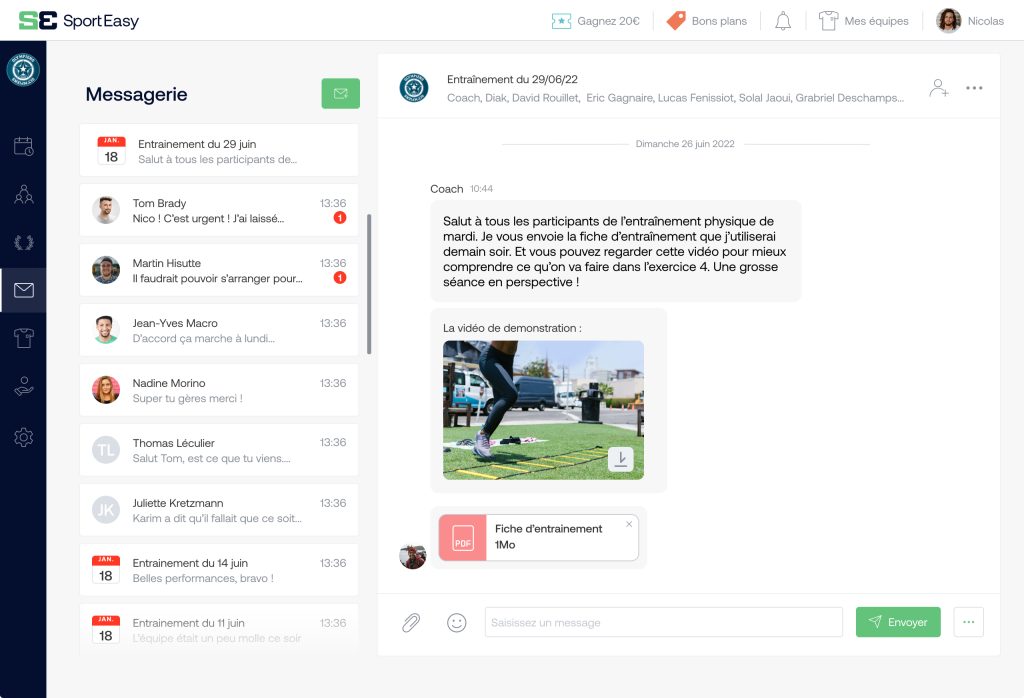Open the Fiche d'entrainement attachment
1024x698 pixels.
point(539,537)
